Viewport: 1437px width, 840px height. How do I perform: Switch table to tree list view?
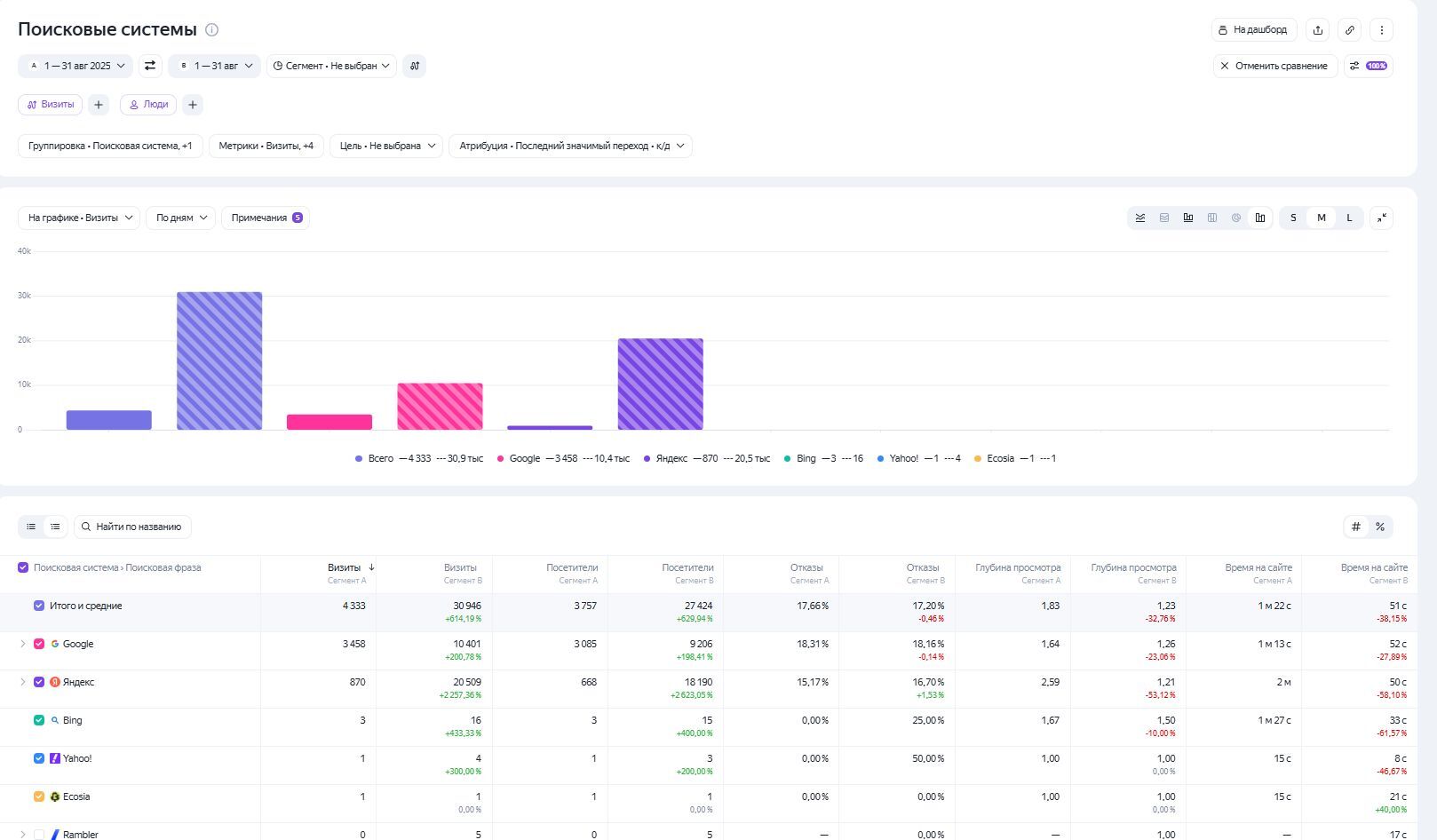(x=55, y=527)
